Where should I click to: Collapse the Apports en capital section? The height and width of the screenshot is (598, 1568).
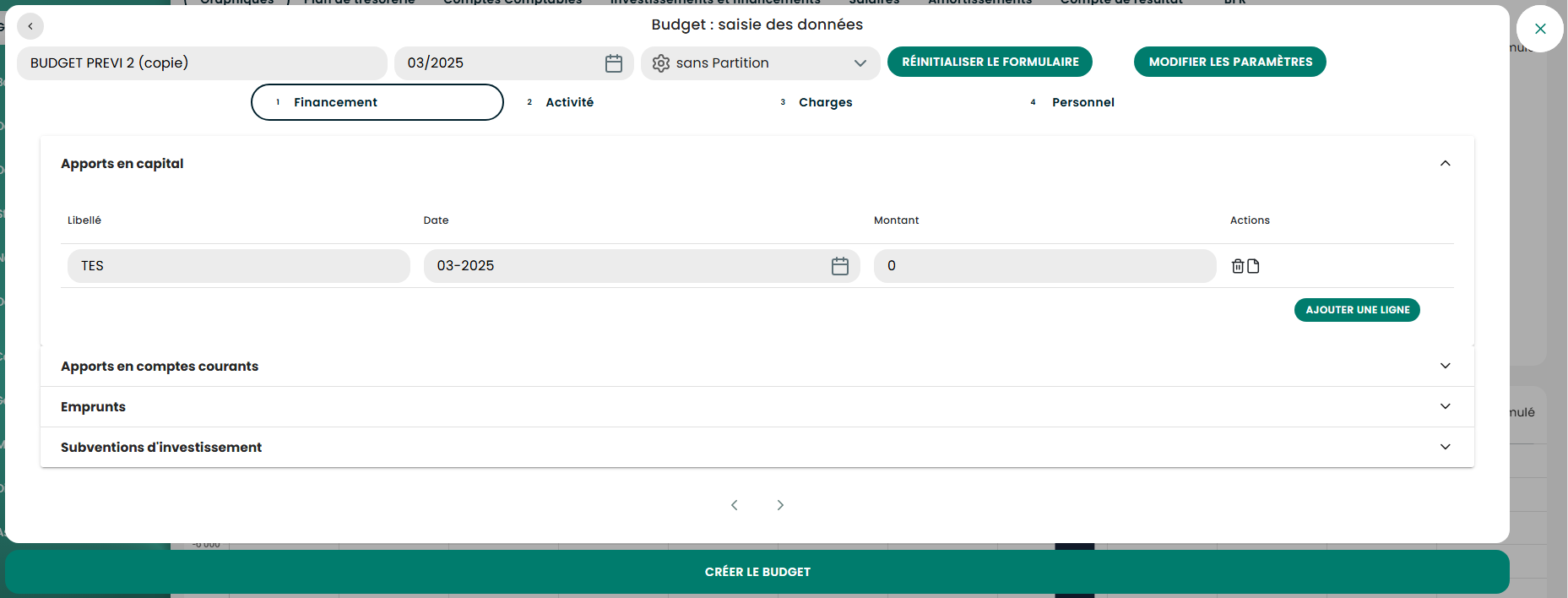tap(1446, 163)
